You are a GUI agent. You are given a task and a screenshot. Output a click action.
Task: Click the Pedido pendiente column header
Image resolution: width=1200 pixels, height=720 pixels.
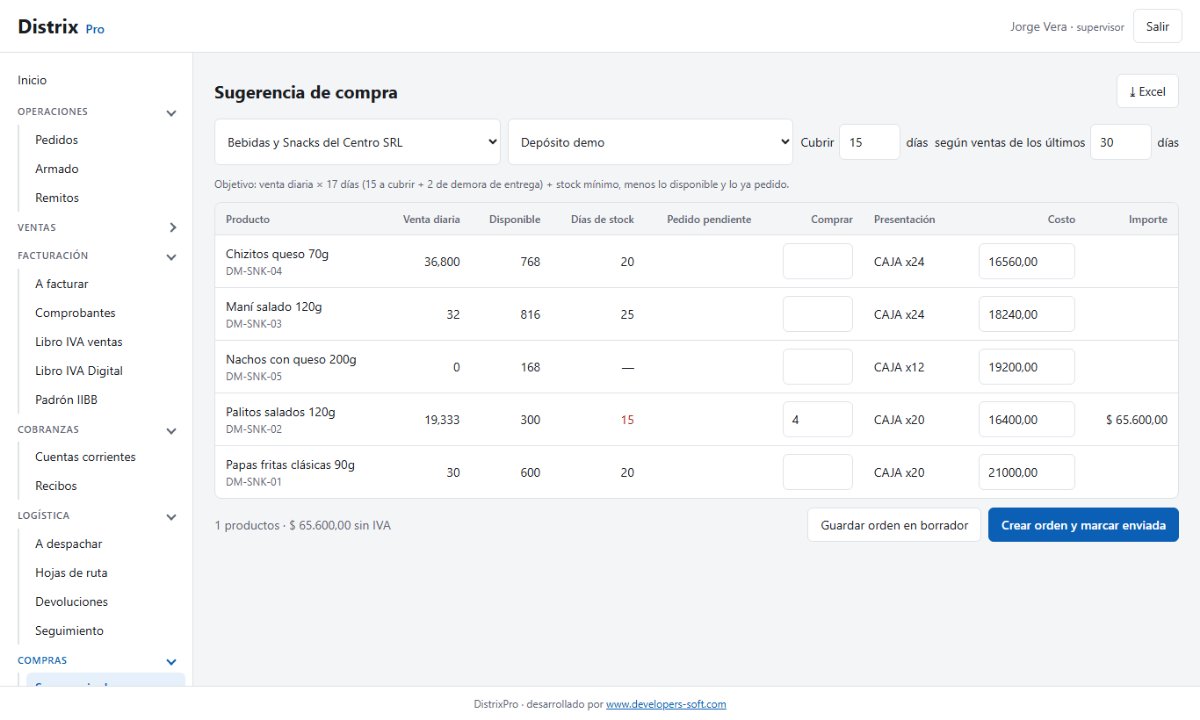coord(709,219)
